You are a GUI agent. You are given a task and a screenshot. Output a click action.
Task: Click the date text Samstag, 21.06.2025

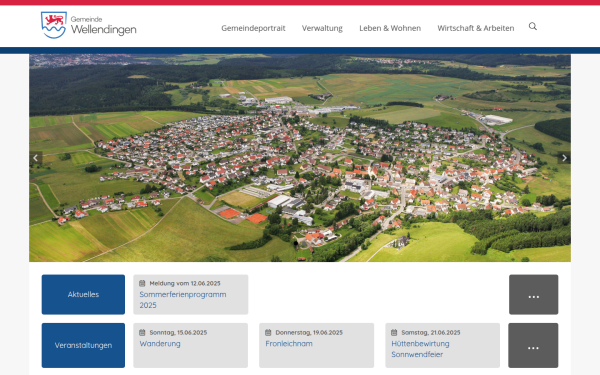(x=430, y=333)
